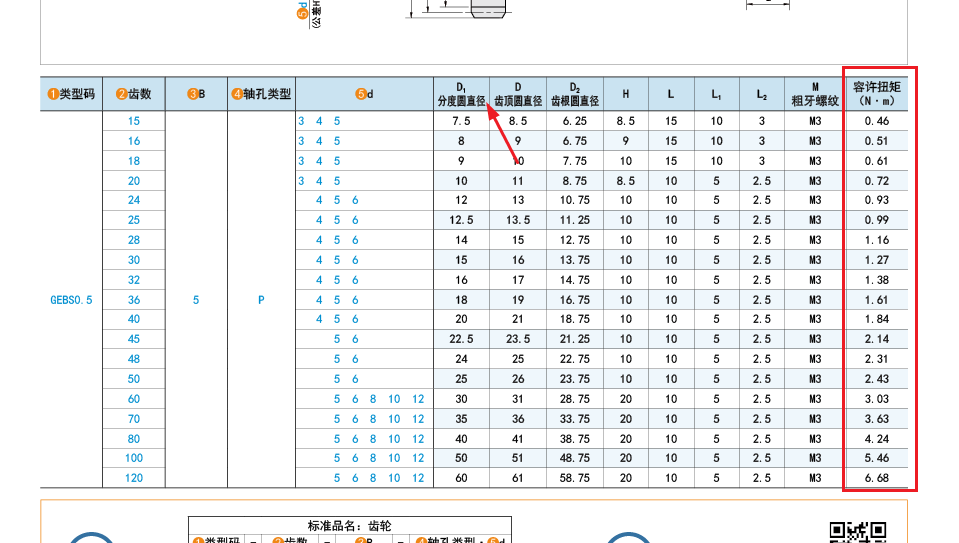This screenshot has height=543, width=959.
Task: Choose tooth count 28 in 齿数 column
Action: [x=134, y=240]
